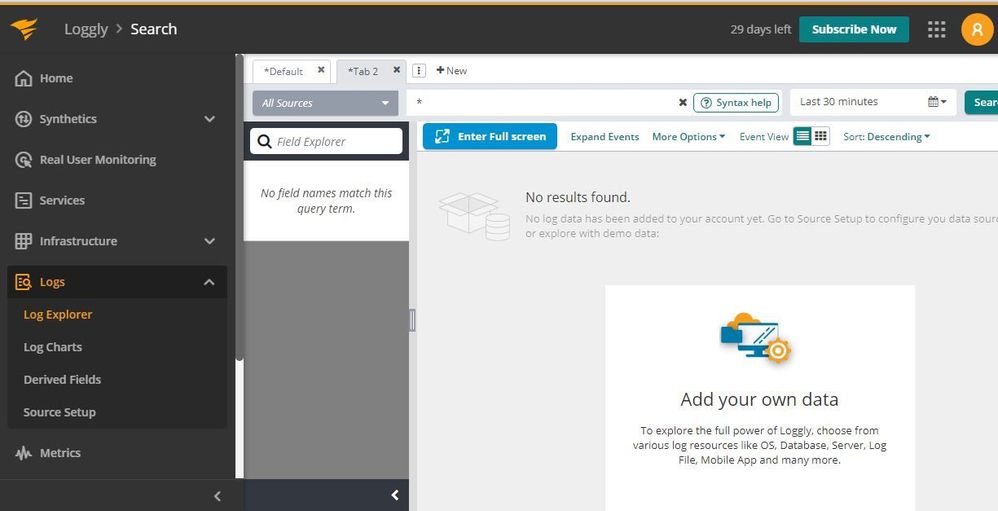Click the panel resize handle
The height and width of the screenshot is (511, 998).
(412, 320)
